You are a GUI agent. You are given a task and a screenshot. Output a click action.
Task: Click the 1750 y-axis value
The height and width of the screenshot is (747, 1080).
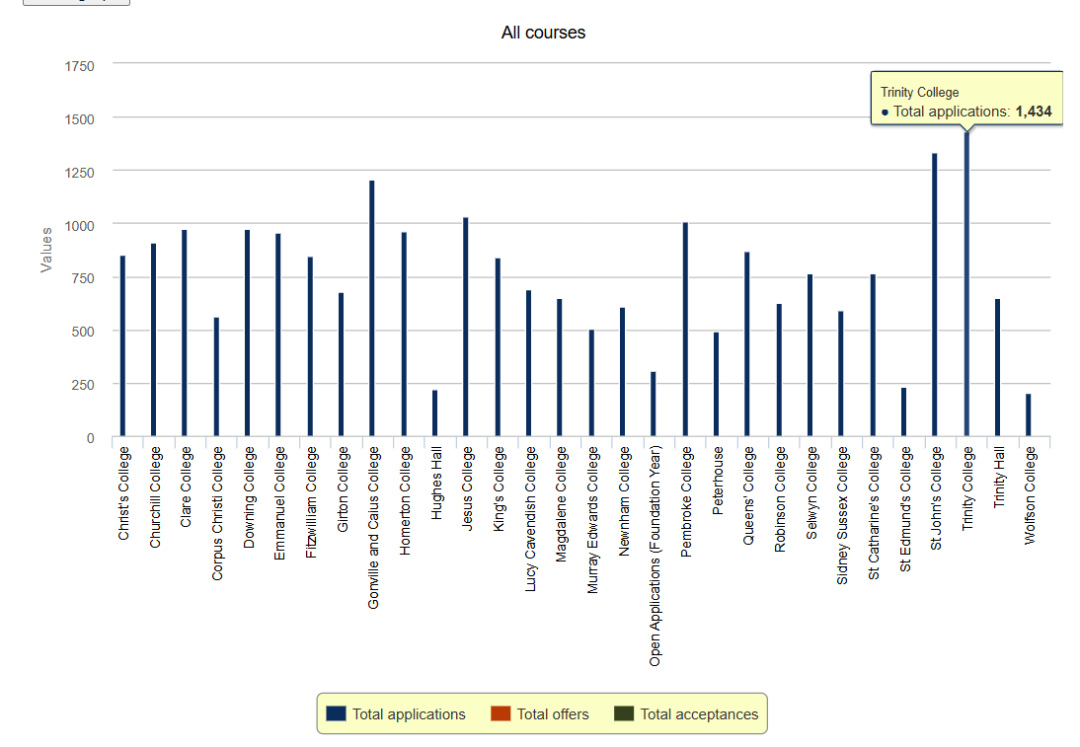[79, 66]
